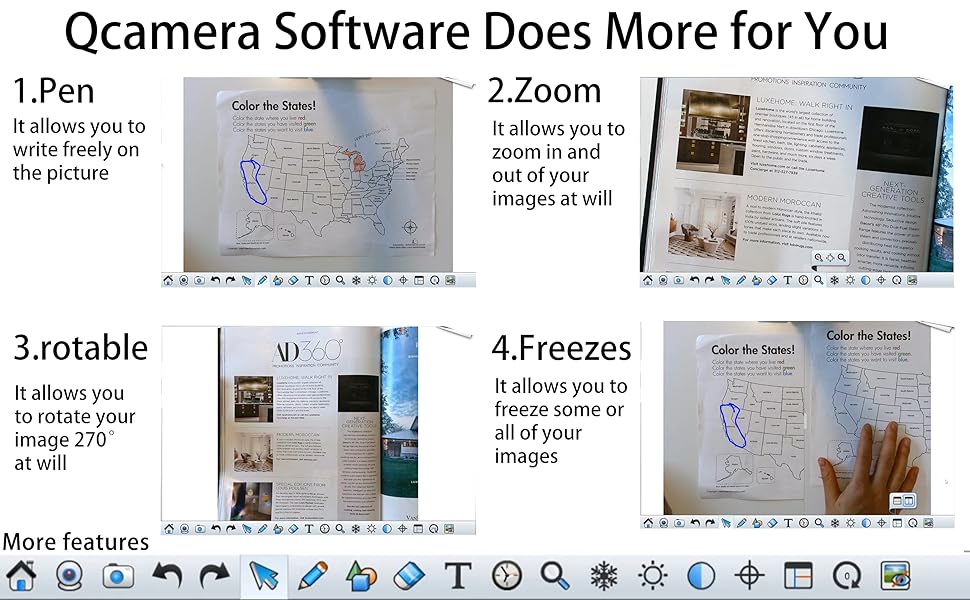The image size is (970, 600).
Task: Select the Text T tool in the large bottom toolbar
Action: point(458,576)
